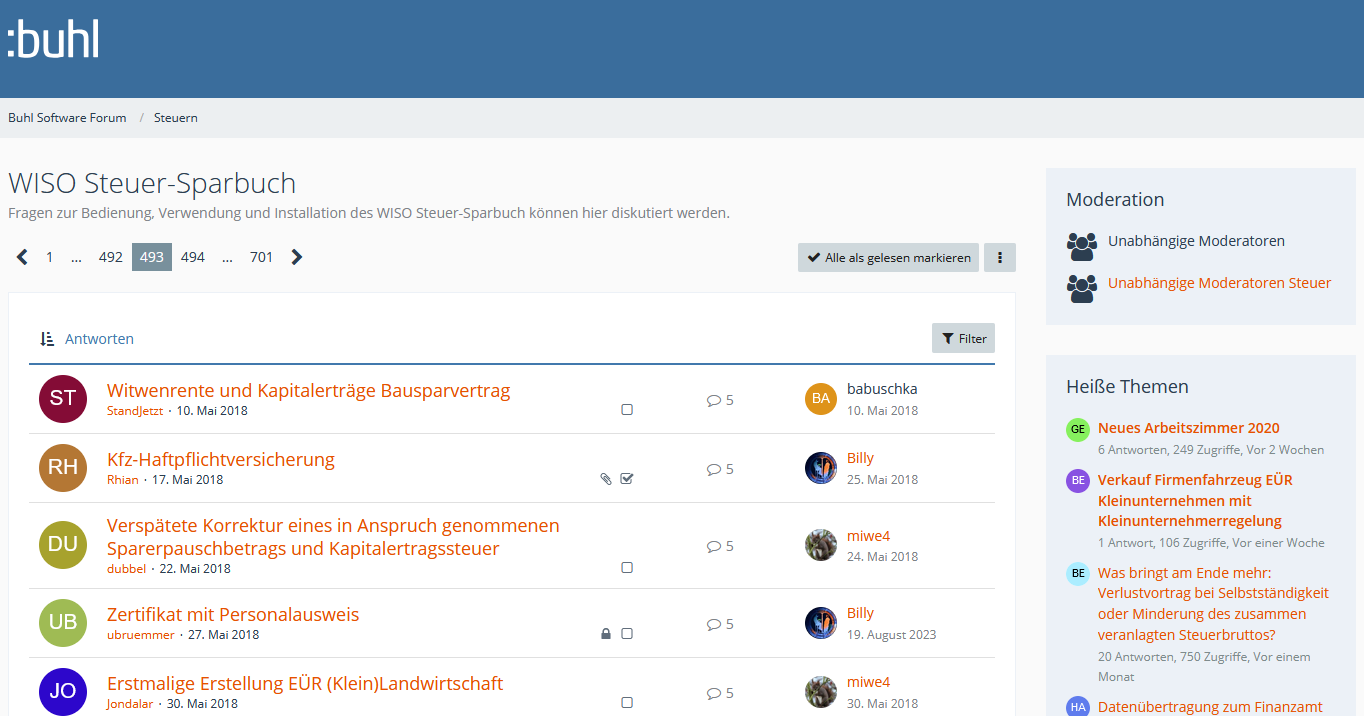This screenshot has height=716, width=1364.
Task: Click Alle als gelesen markieren button
Action: coord(888,257)
